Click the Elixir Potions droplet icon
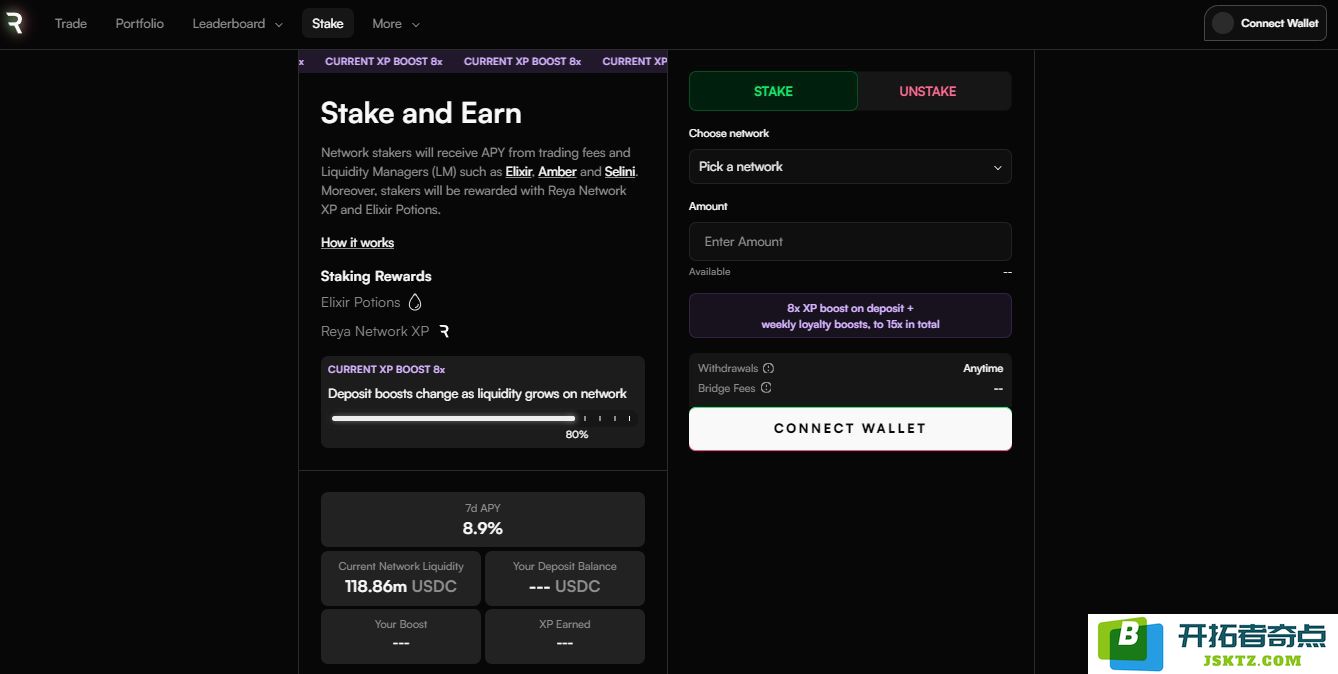This screenshot has width=1338, height=674. [415, 302]
